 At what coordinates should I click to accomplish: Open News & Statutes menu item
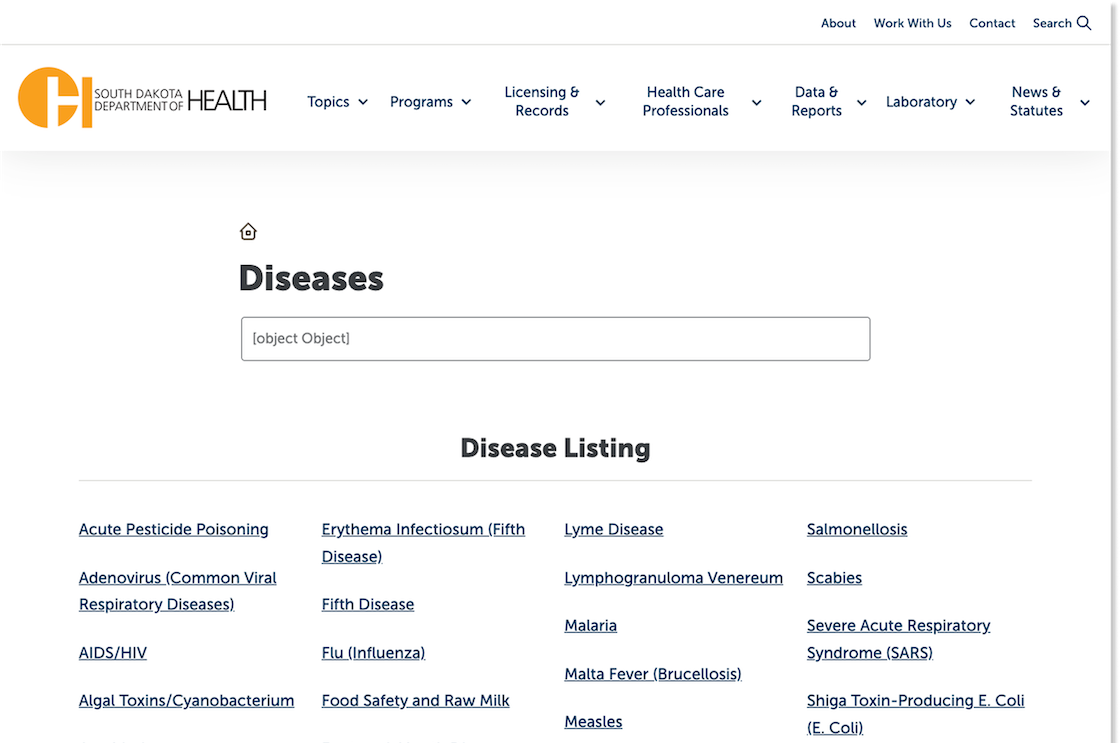tap(1036, 101)
